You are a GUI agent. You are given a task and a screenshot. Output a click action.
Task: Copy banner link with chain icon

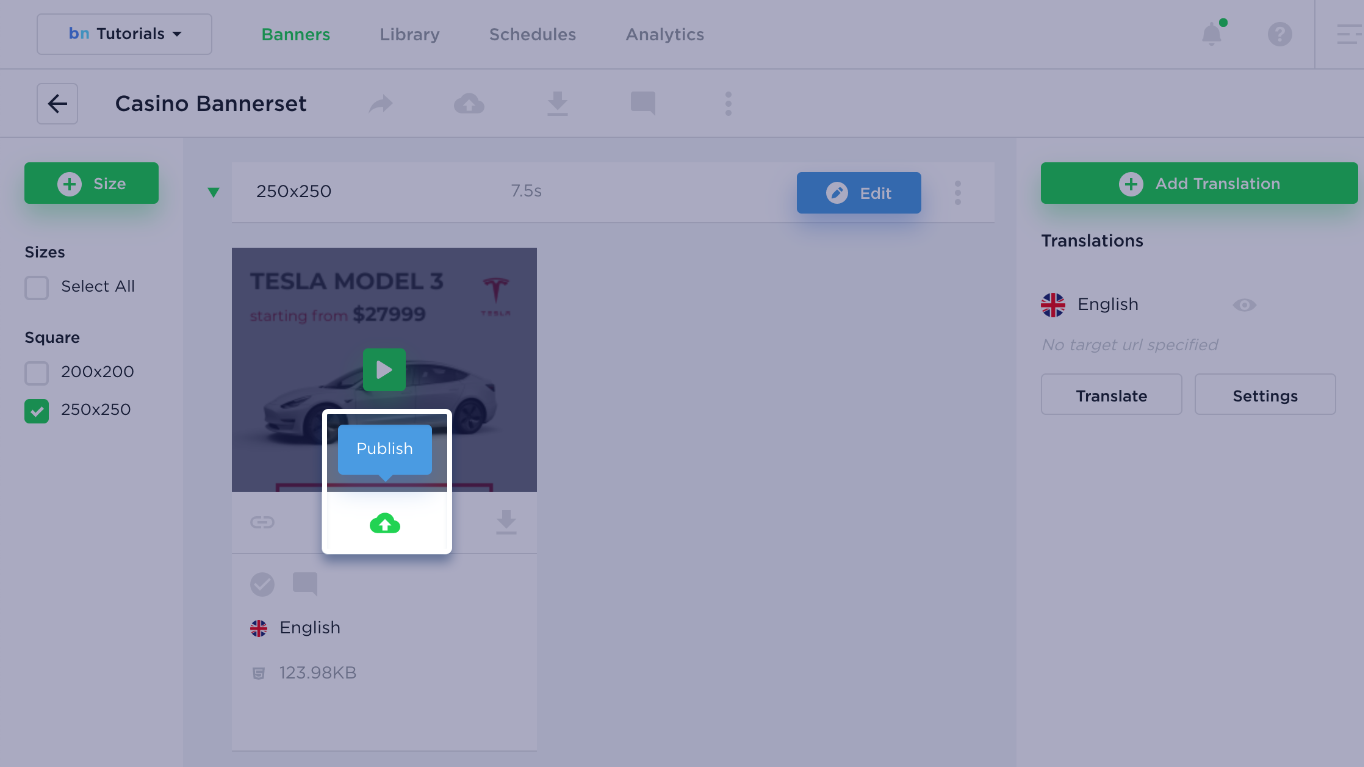pos(262,522)
